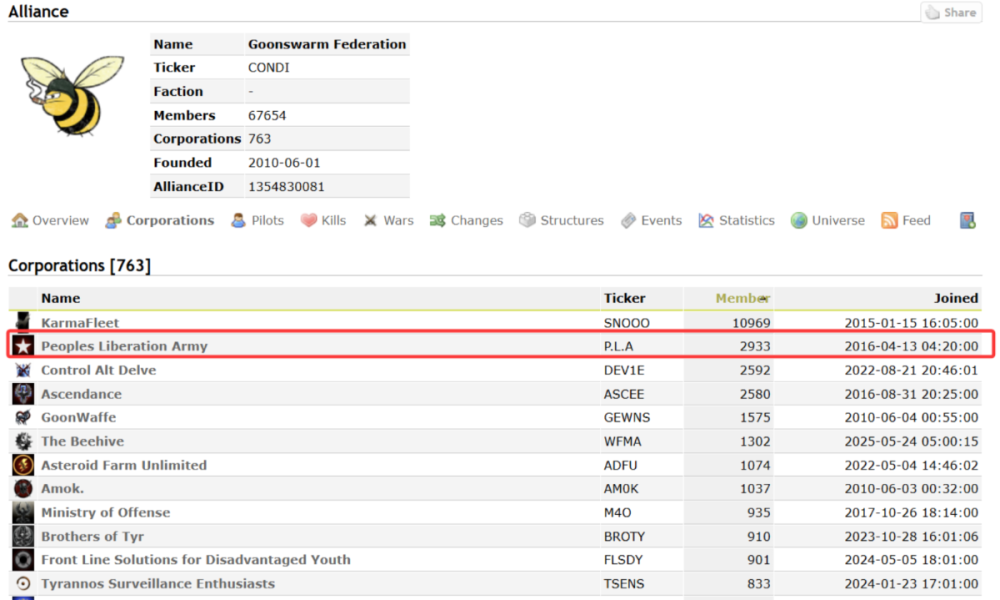Click the KarmaFleet corporation logo
The image size is (1000, 600).
(x=22, y=323)
